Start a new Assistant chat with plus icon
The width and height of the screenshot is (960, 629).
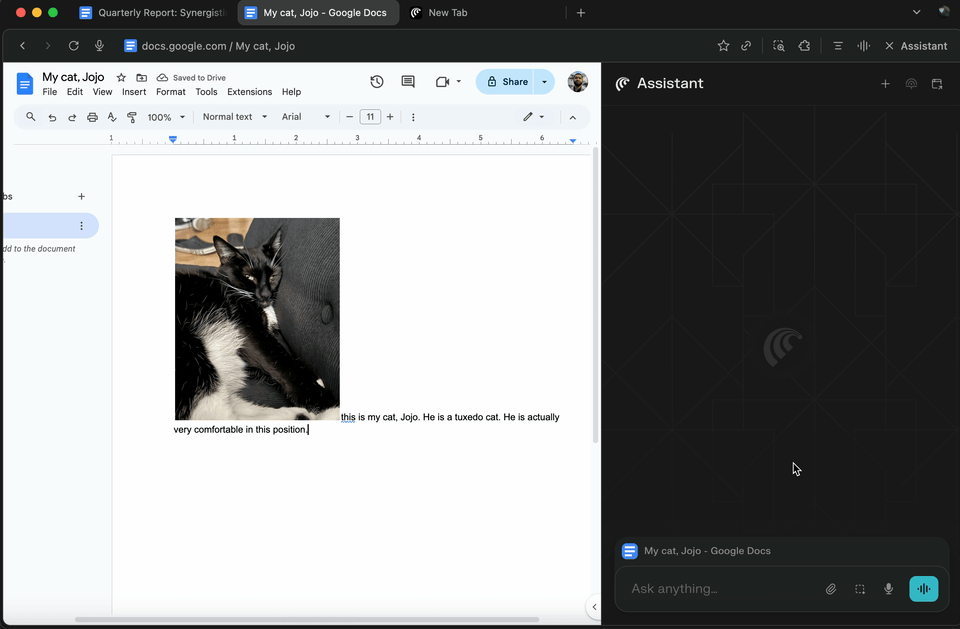point(885,84)
